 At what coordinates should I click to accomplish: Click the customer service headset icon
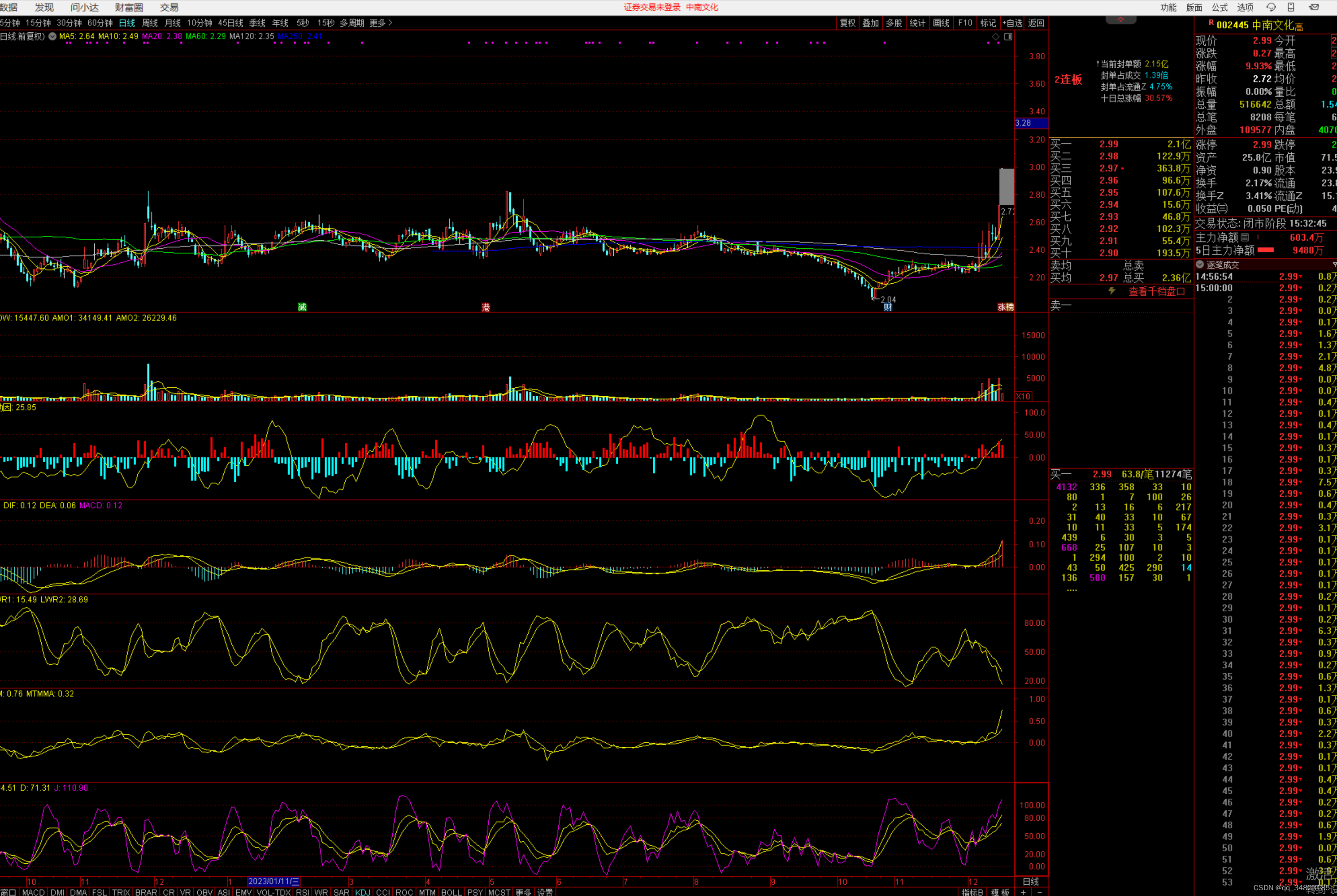(x=1271, y=8)
